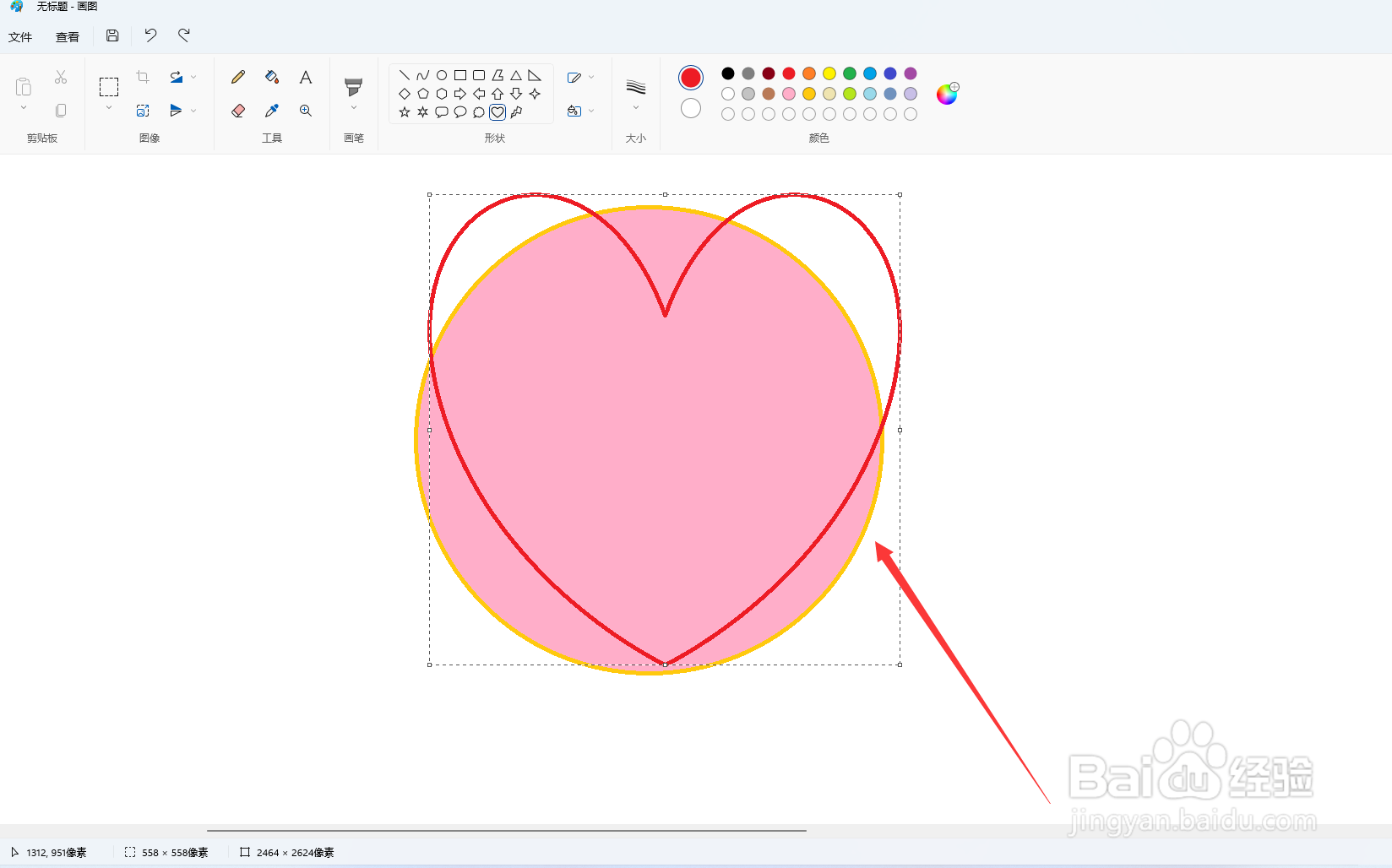
Task: Select the Heart shape
Action: pyautogui.click(x=498, y=112)
